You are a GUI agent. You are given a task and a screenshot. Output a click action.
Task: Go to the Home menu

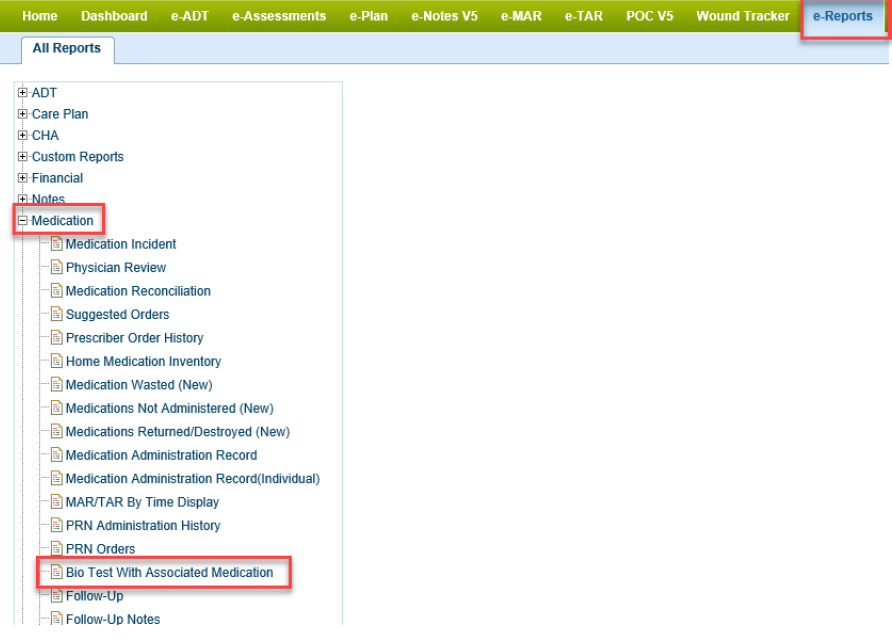(40, 16)
